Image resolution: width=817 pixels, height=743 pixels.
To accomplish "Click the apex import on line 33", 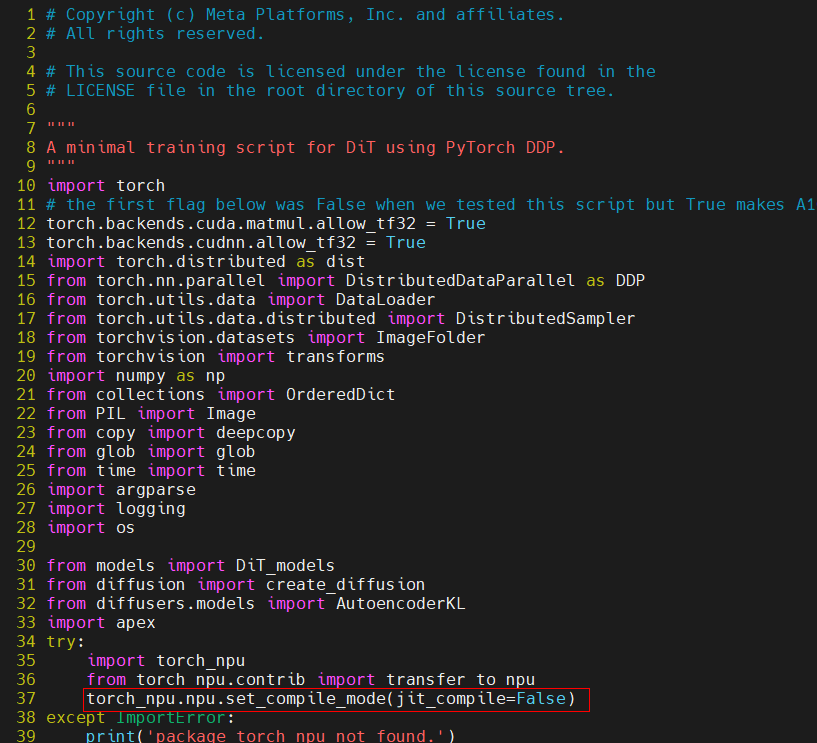I will pos(135,623).
